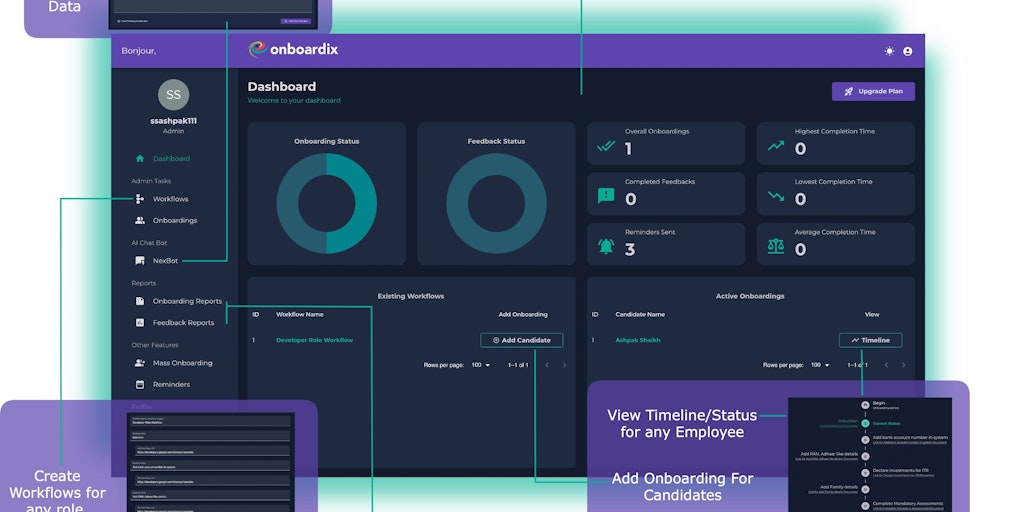This screenshot has width=1024, height=512.
Task: Click Add Candidate for Developer Role Workflow
Action: [x=521, y=340]
